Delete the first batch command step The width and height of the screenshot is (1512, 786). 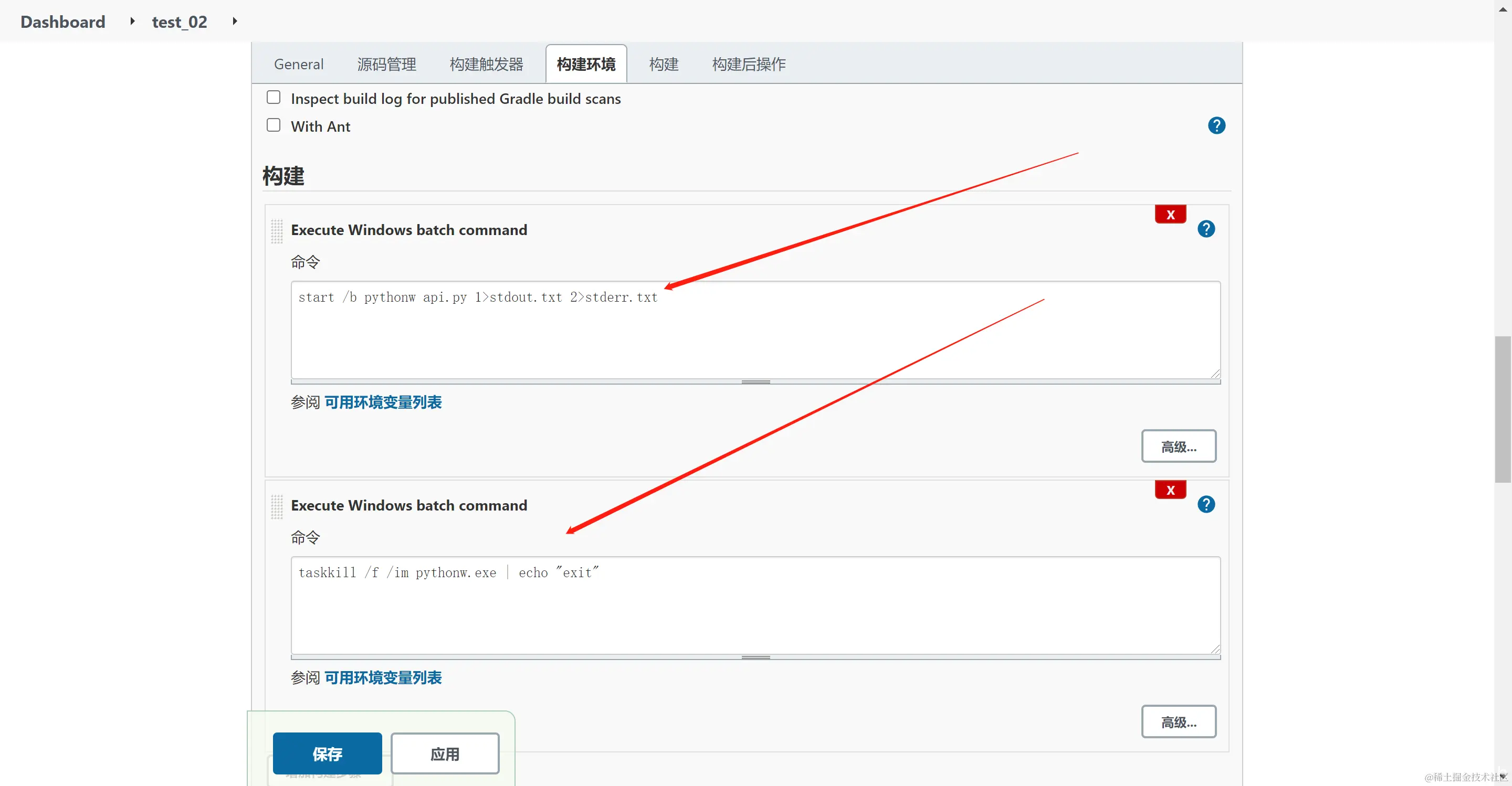[x=1170, y=215]
